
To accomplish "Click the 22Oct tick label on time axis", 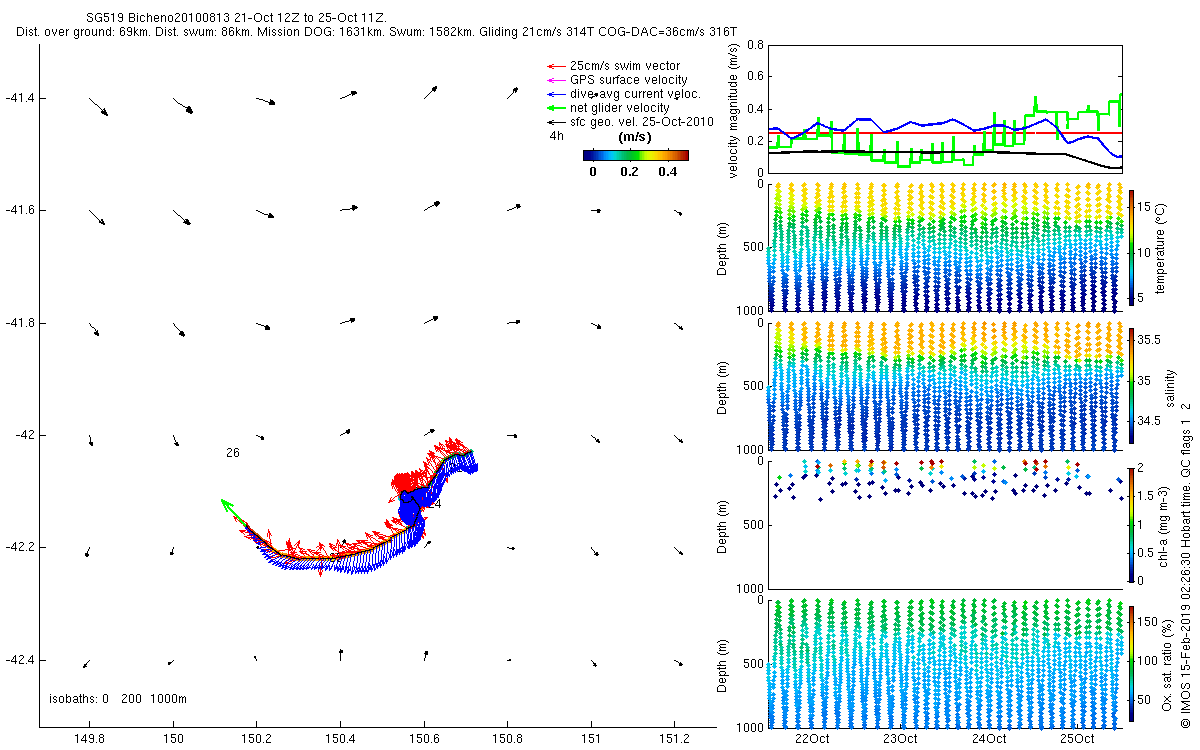I will click(811, 739).
